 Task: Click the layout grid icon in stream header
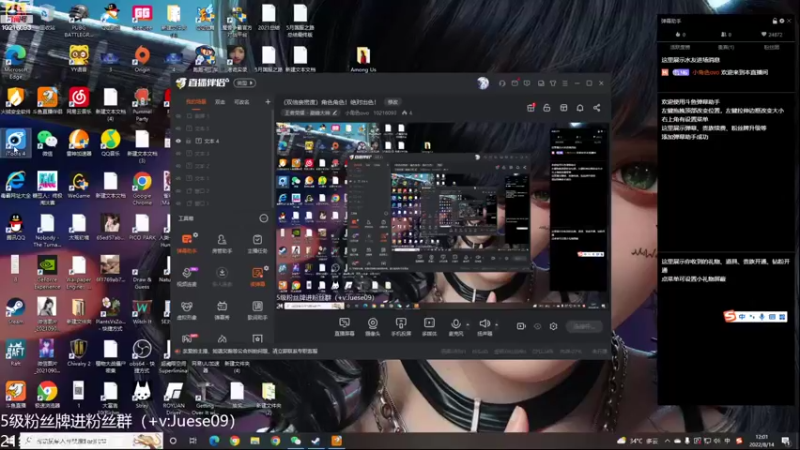[x=563, y=108]
